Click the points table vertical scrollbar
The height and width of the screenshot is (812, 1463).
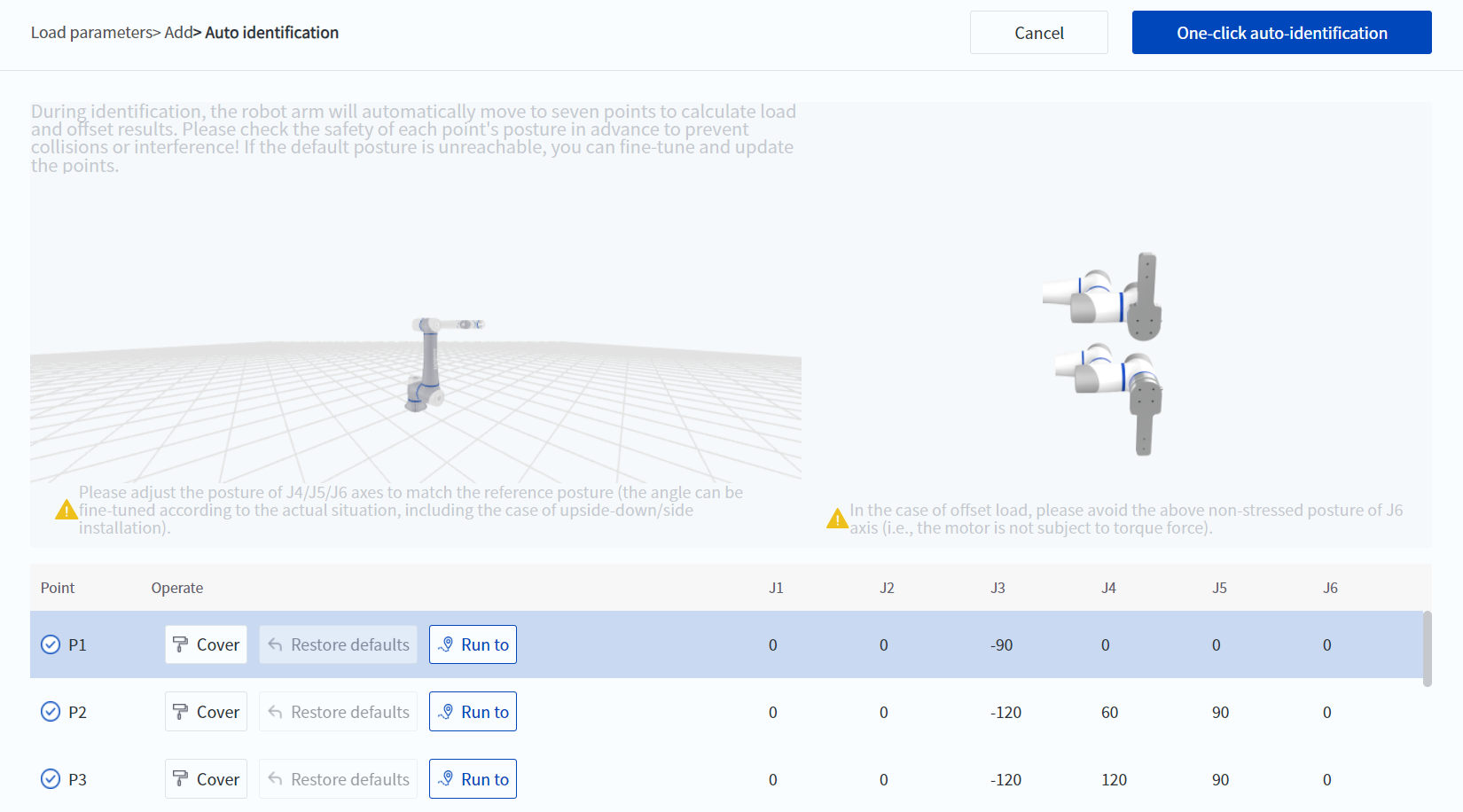[x=1427, y=648]
